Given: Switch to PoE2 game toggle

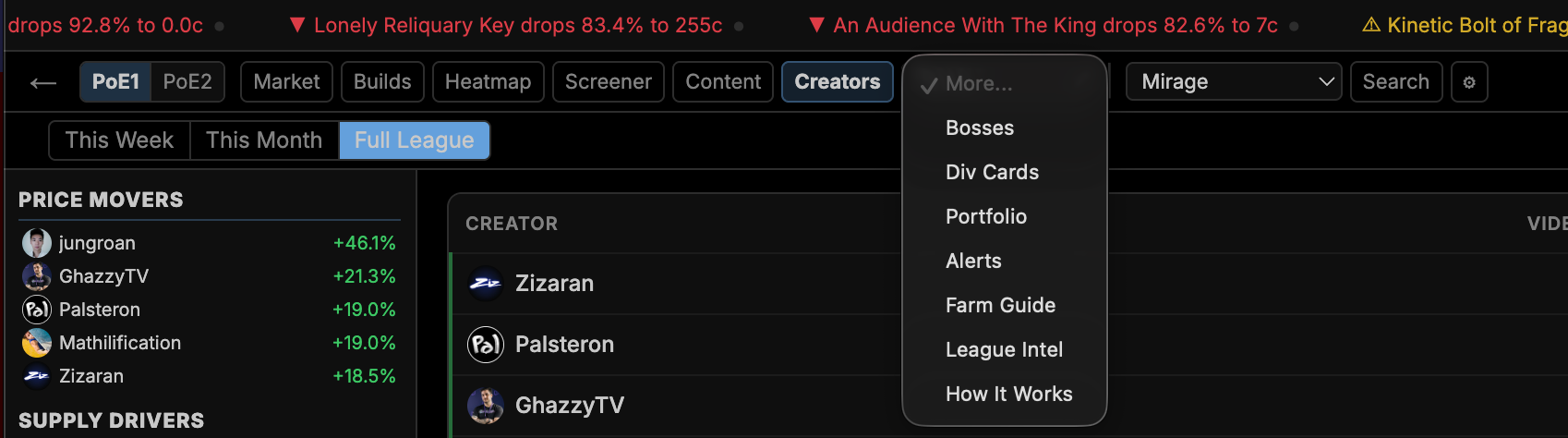Looking at the screenshot, I should (187, 82).
